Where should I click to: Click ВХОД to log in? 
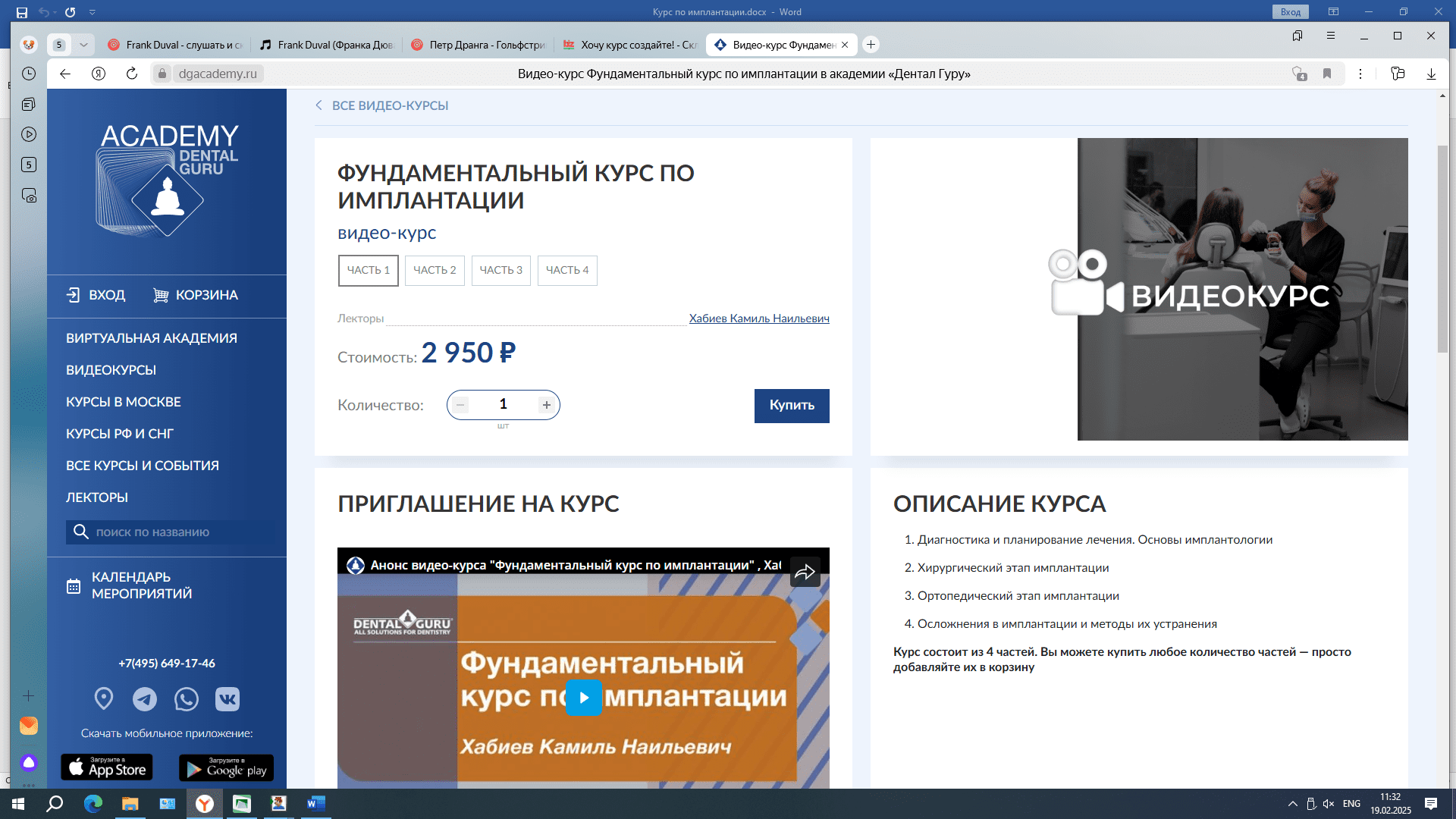(x=96, y=295)
